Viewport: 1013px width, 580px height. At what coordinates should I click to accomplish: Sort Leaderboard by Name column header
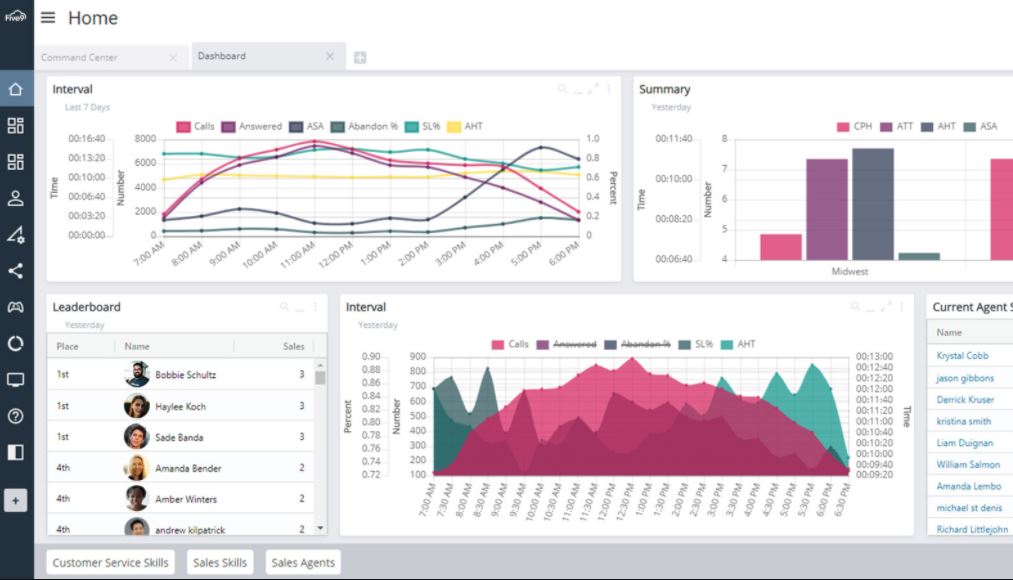pos(137,346)
